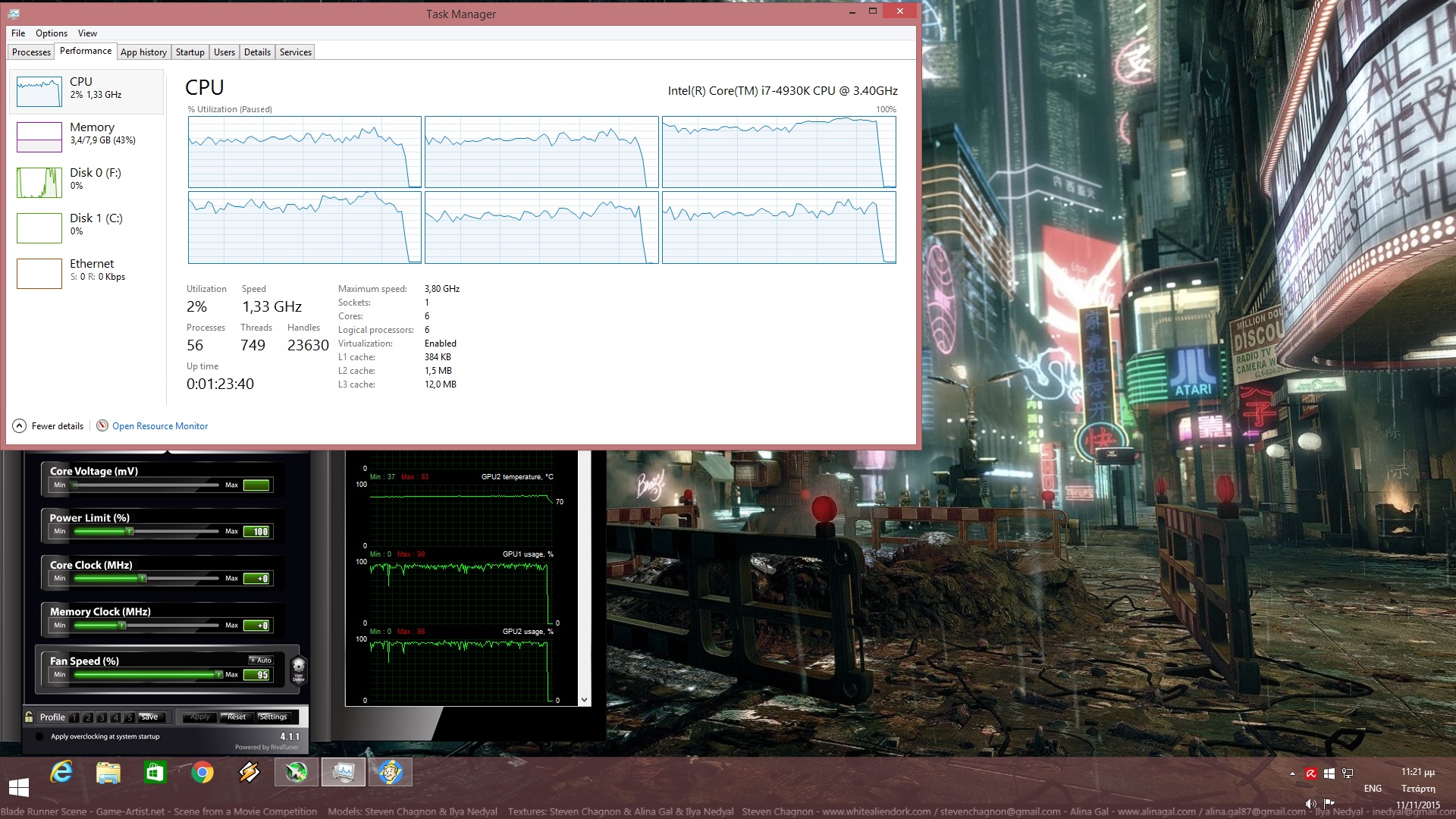Click the Settings icon in Afterburner
Screen dimensions: 1456x819
click(273, 716)
